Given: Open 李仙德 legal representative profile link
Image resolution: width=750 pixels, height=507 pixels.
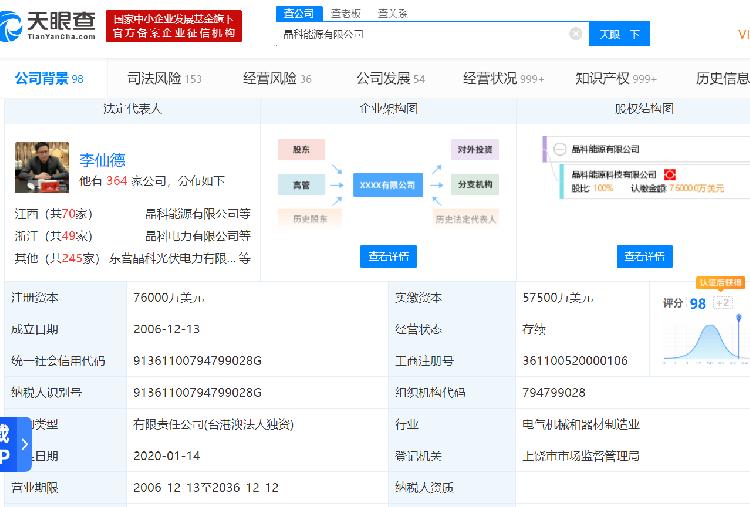Looking at the screenshot, I should click(102, 160).
